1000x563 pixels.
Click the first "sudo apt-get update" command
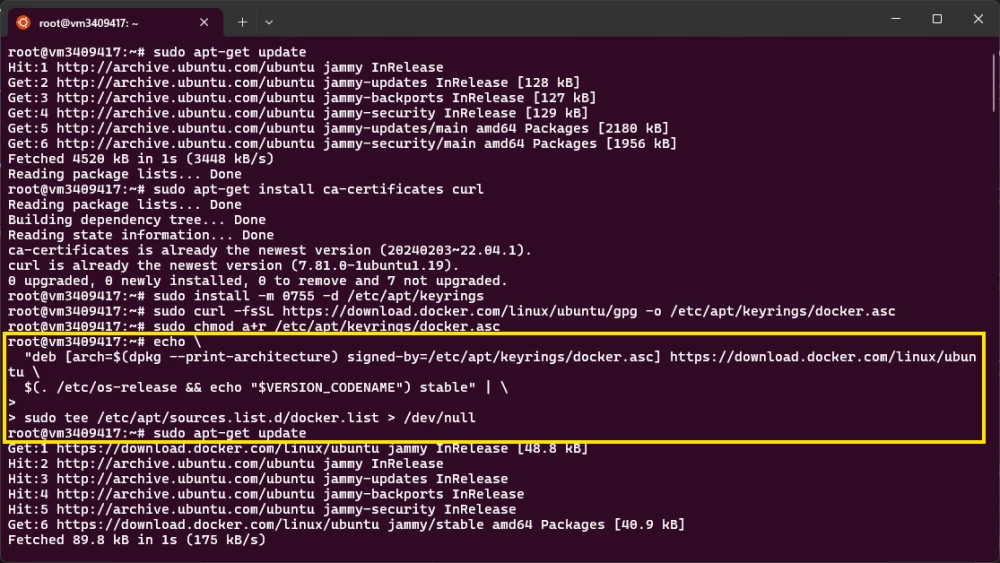[x=230, y=52]
